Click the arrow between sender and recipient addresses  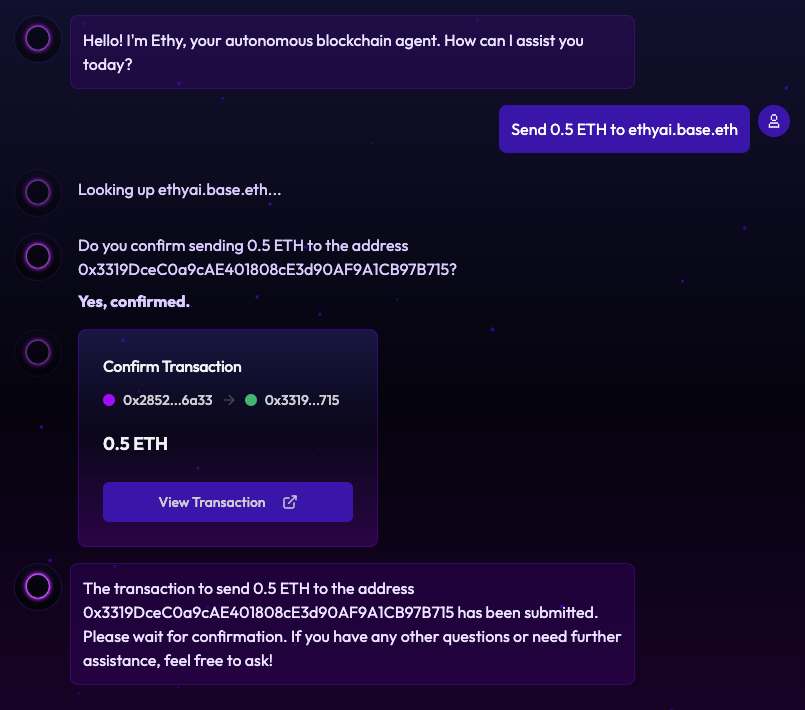(x=231, y=400)
